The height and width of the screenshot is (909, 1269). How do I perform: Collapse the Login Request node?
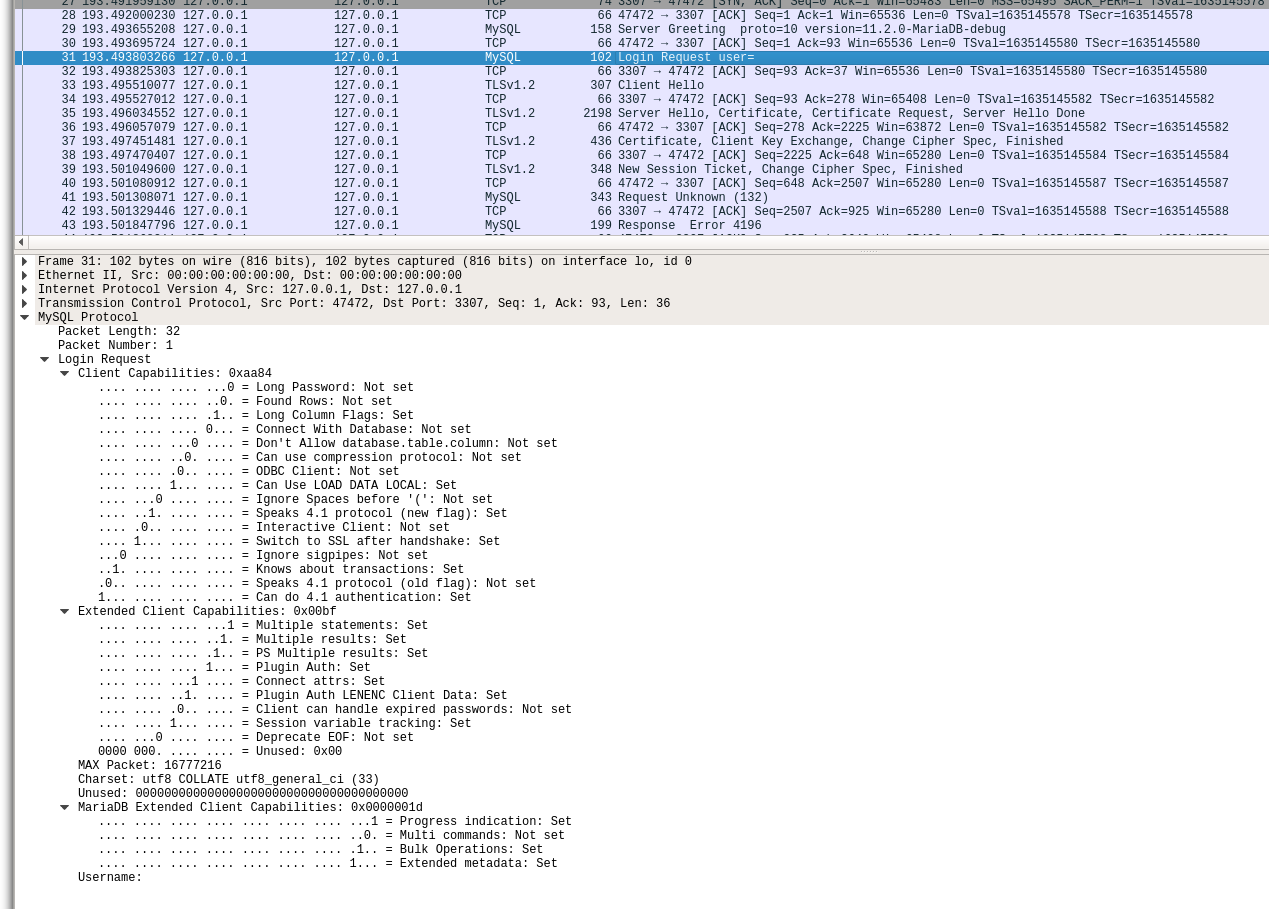coord(44,360)
